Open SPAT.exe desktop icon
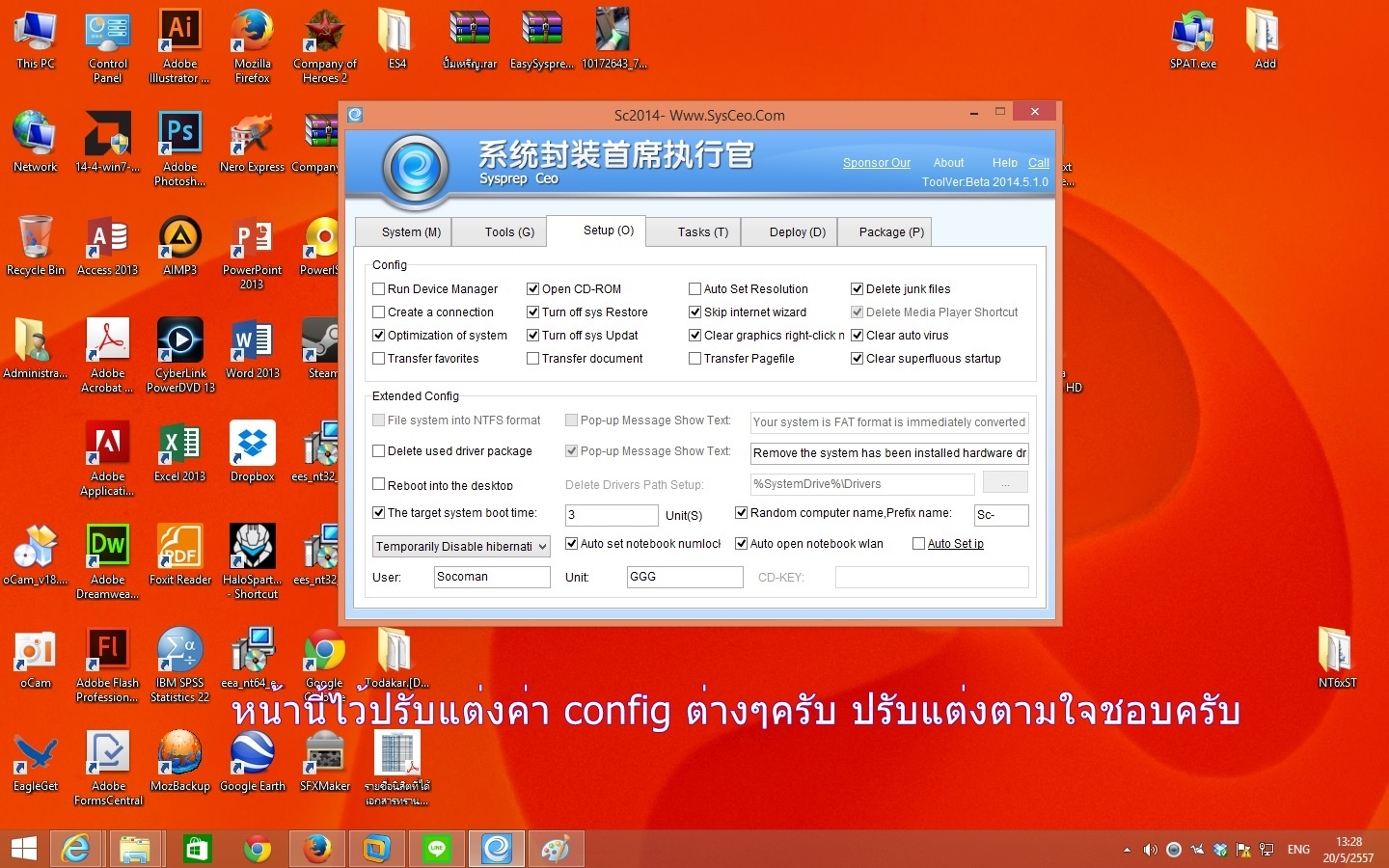 (x=1193, y=39)
